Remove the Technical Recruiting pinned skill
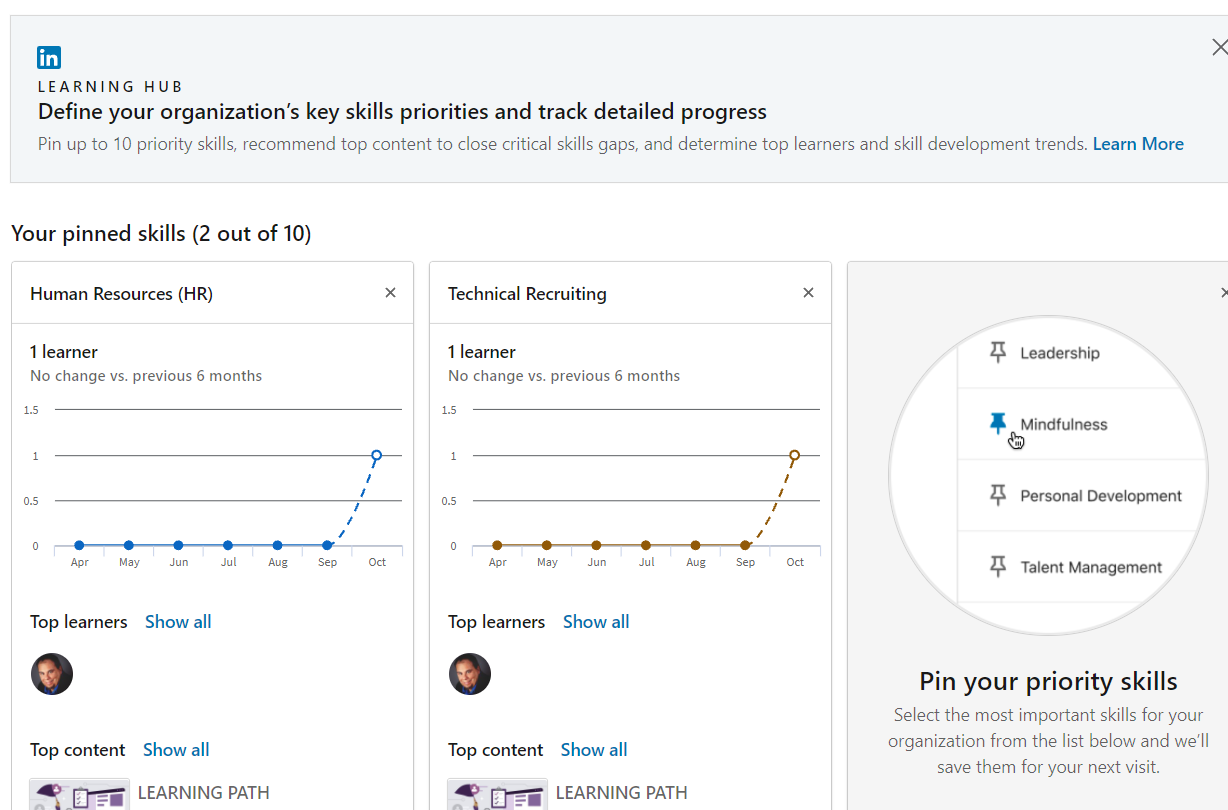The image size is (1228, 810). point(808,293)
